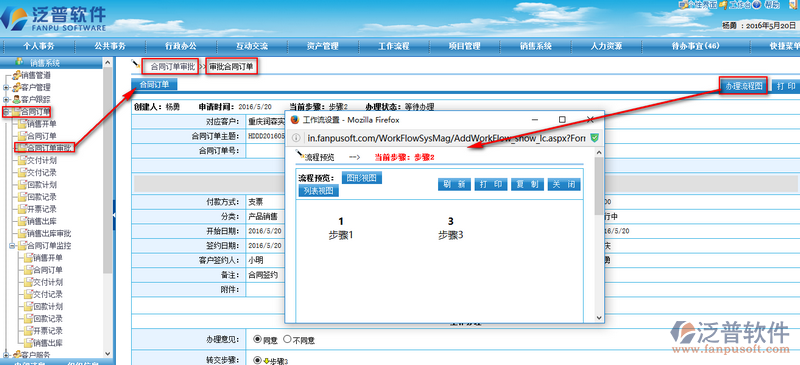
Task: Click the 客户跟踪 person icon
Action: (16, 100)
